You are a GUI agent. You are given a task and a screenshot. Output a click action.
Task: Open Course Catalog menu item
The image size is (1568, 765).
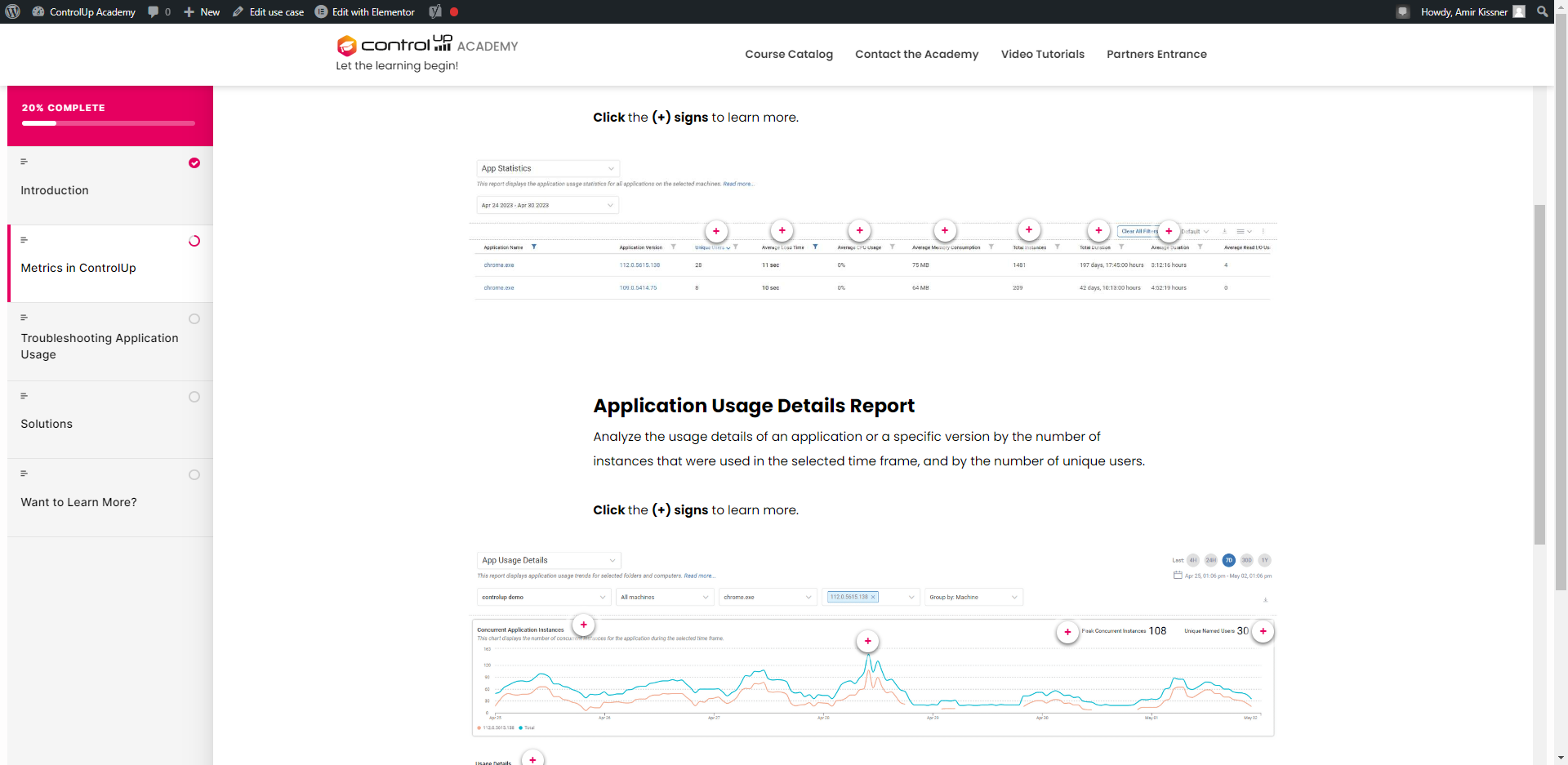[789, 54]
